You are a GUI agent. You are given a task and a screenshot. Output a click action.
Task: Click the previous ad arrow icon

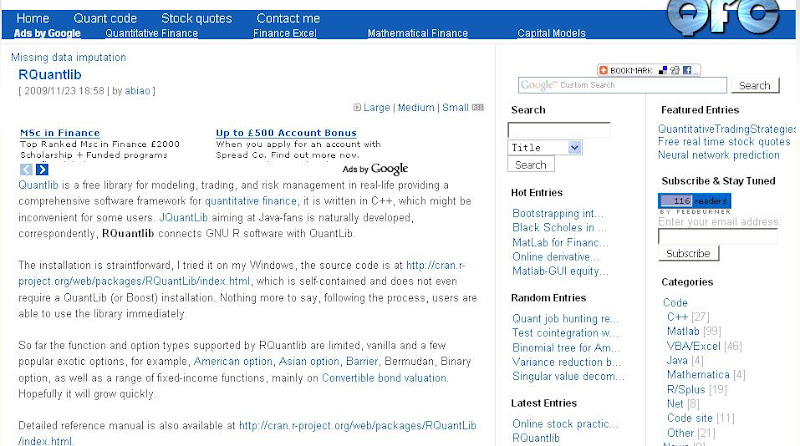coord(26,169)
